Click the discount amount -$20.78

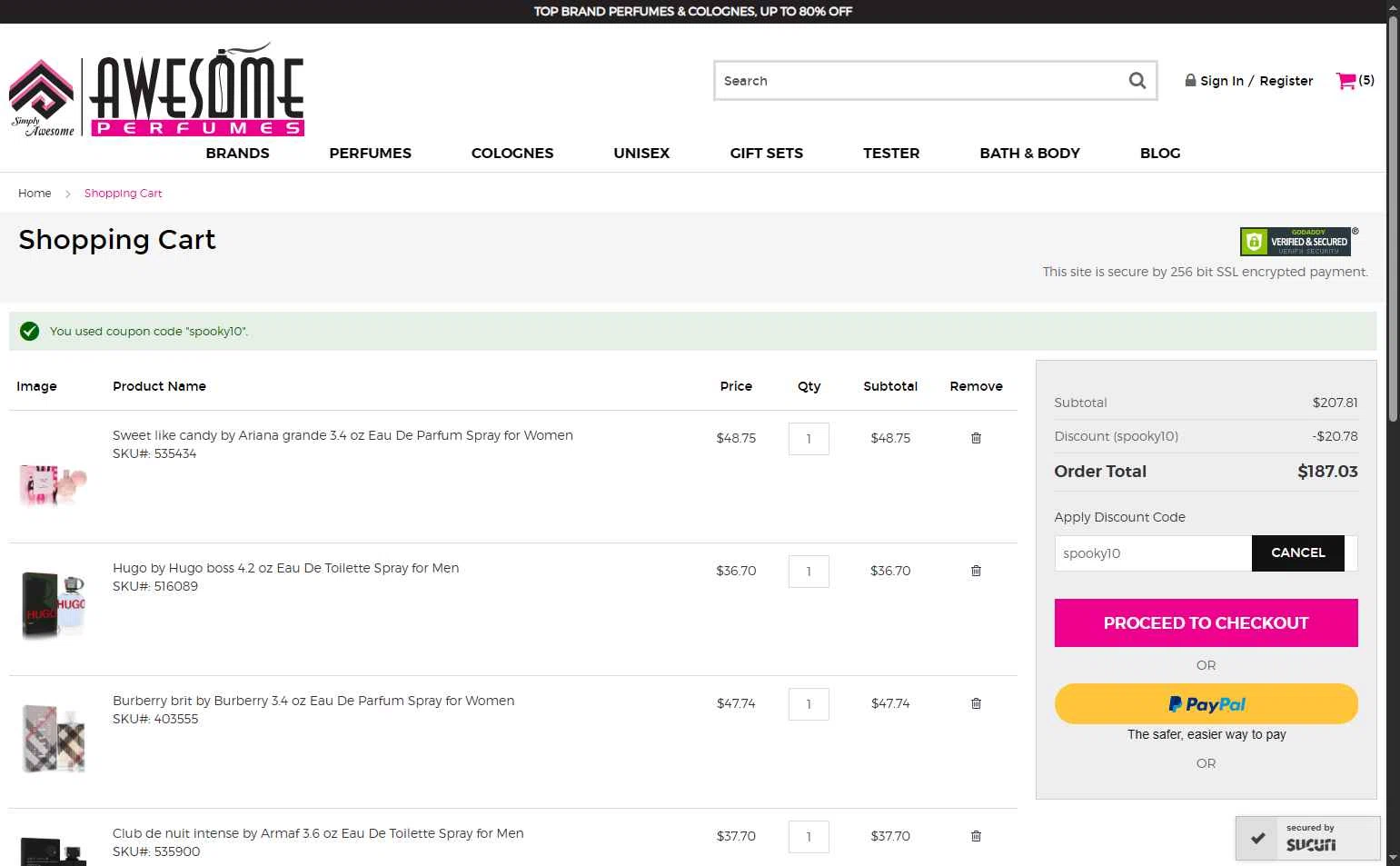tap(1335, 436)
